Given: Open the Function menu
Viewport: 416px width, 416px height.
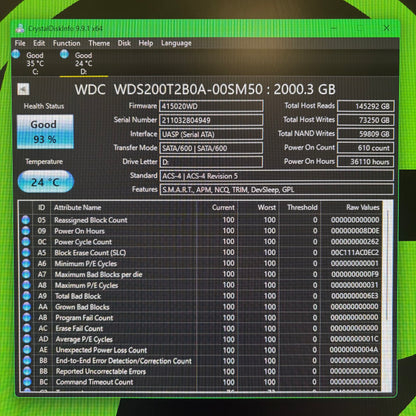Looking at the screenshot, I should pos(66,43).
